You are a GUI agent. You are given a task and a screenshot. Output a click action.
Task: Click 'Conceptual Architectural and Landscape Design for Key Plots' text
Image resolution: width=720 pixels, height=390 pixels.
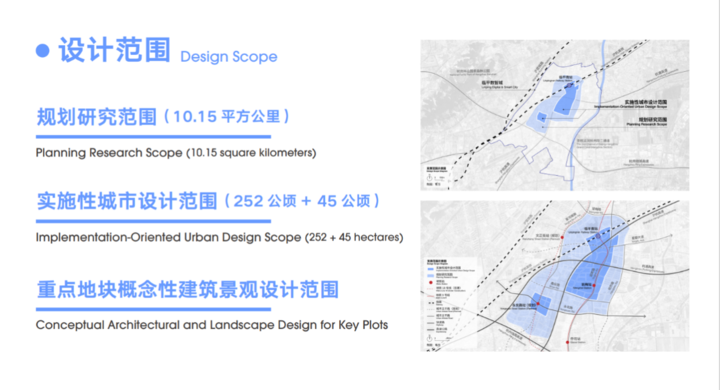[212, 325]
